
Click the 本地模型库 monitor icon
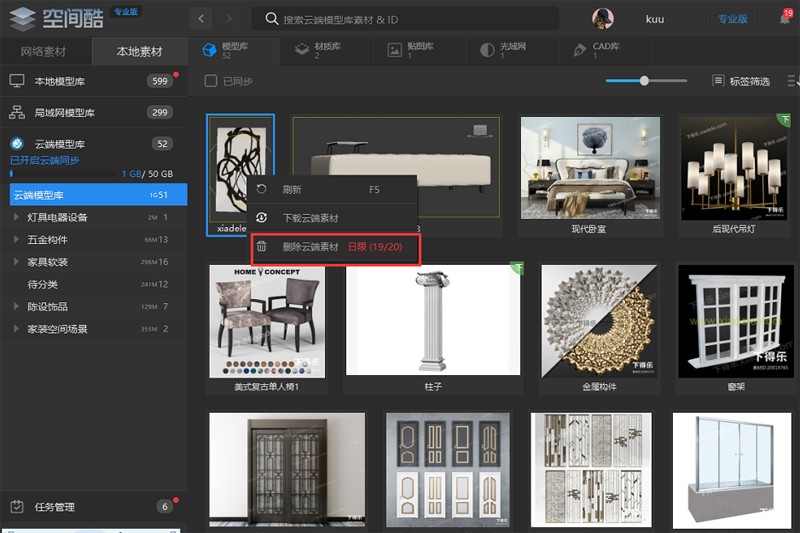(17, 81)
